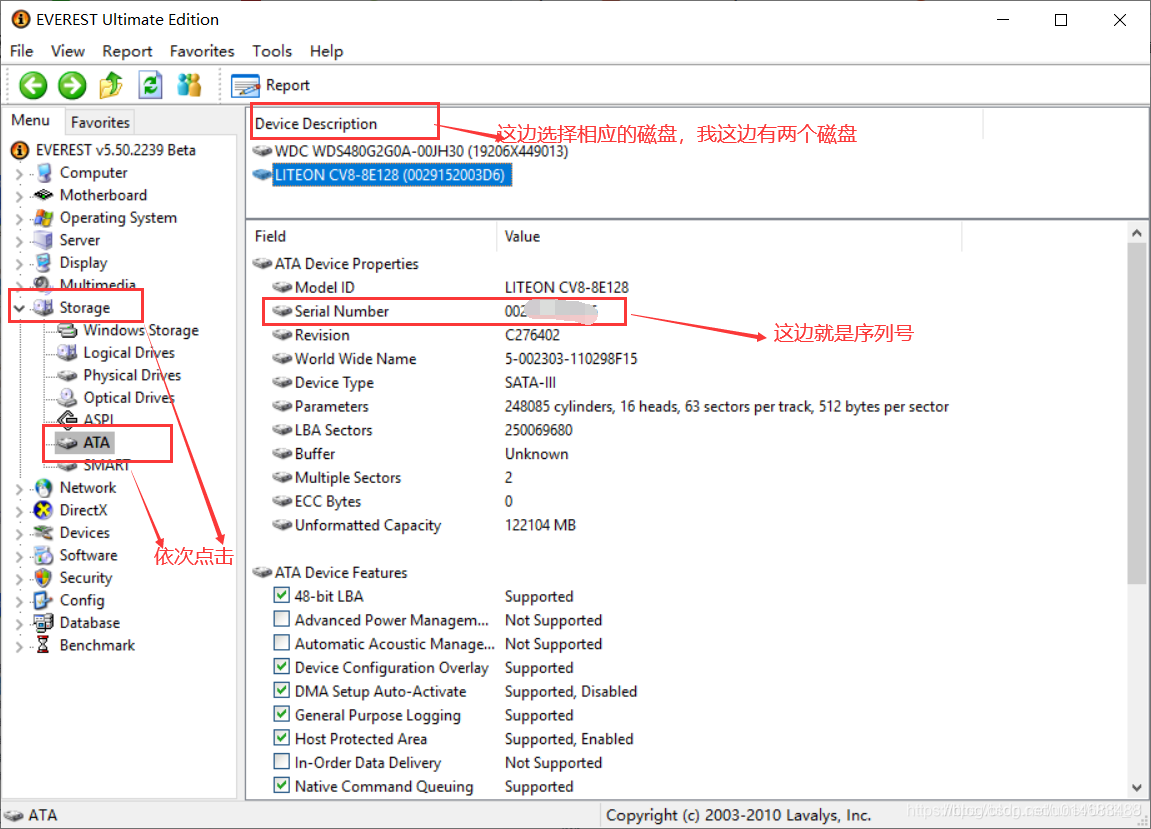The height and width of the screenshot is (829, 1151).
Task: Switch to the Menu tab
Action: pos(31,120)
